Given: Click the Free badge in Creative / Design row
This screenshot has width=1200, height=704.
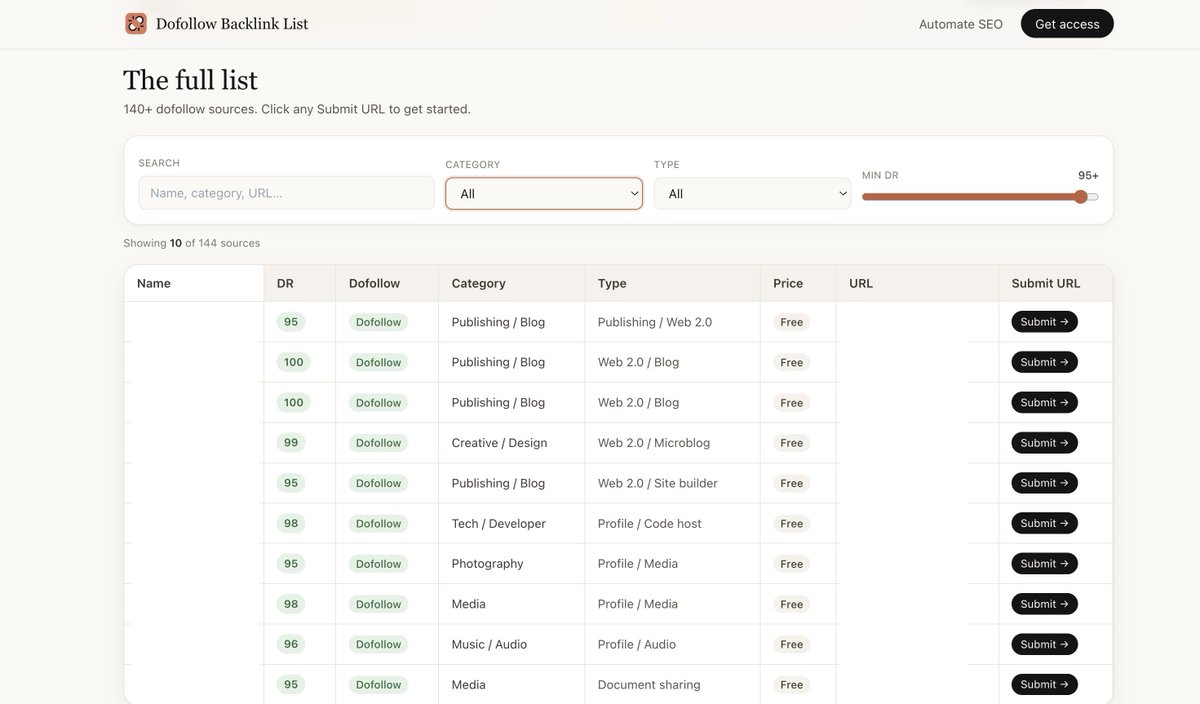Looking at the screenshot, I should click(x=792, y=443).
